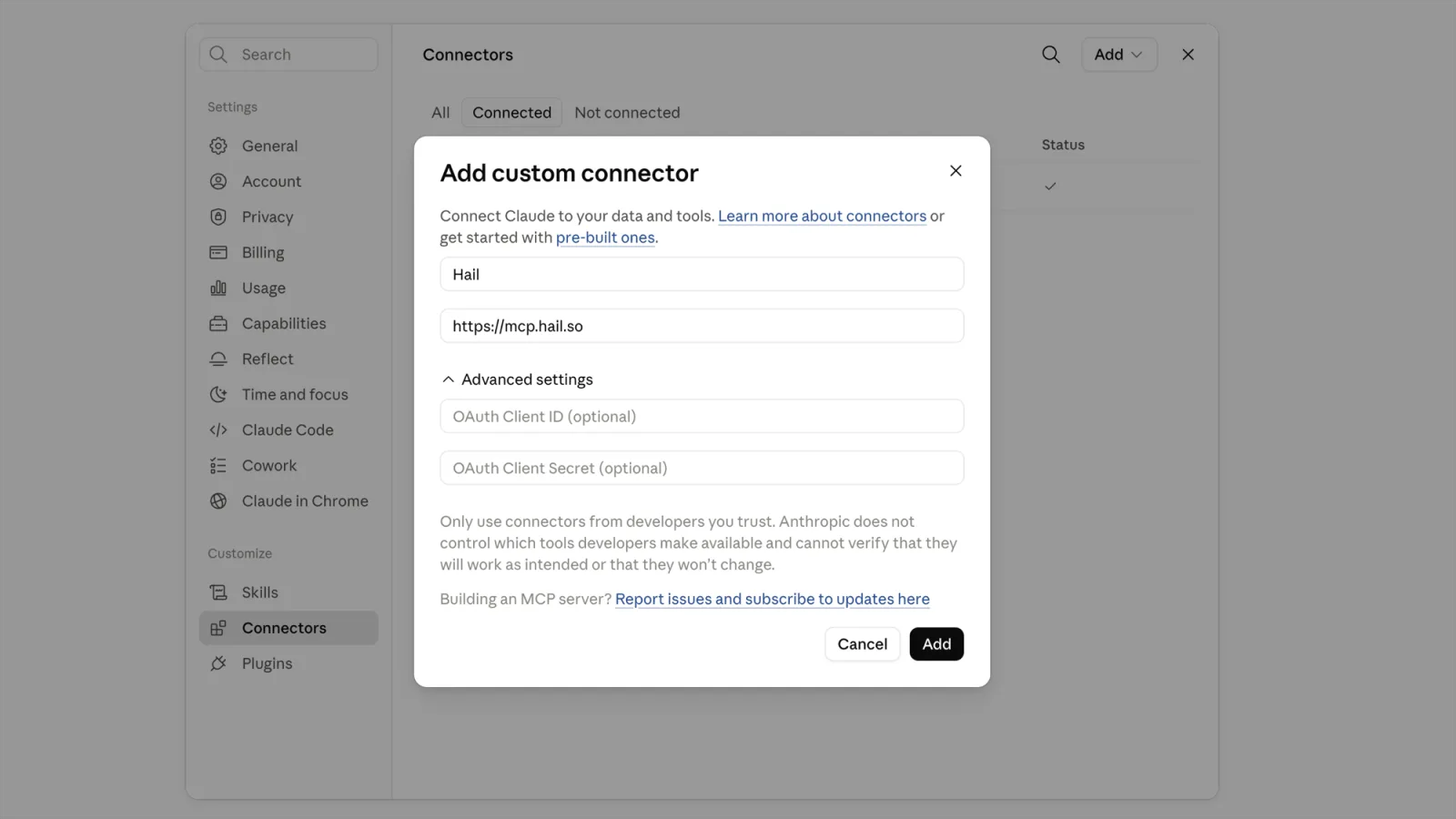Viewport: 1456px width, 819px height.
Task: Click the Usage bar chart icon
Action: pos(218,288)
